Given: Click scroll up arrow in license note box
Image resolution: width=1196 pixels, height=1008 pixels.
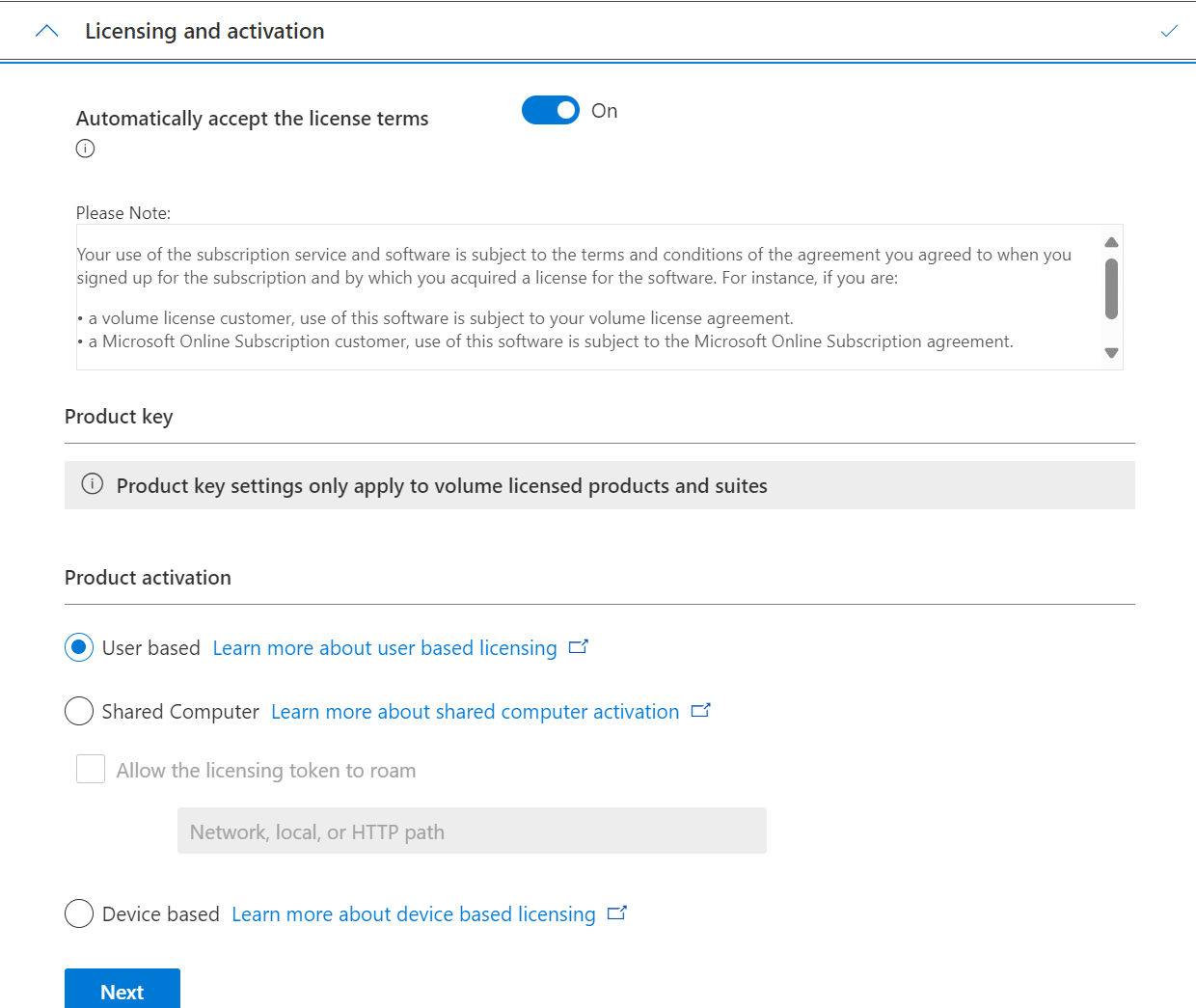Looking at the screenshot, I should [x=1111, y=242].
